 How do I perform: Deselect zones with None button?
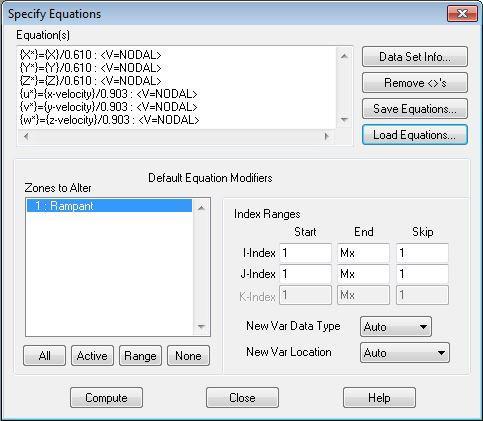[x=188, y=356]
